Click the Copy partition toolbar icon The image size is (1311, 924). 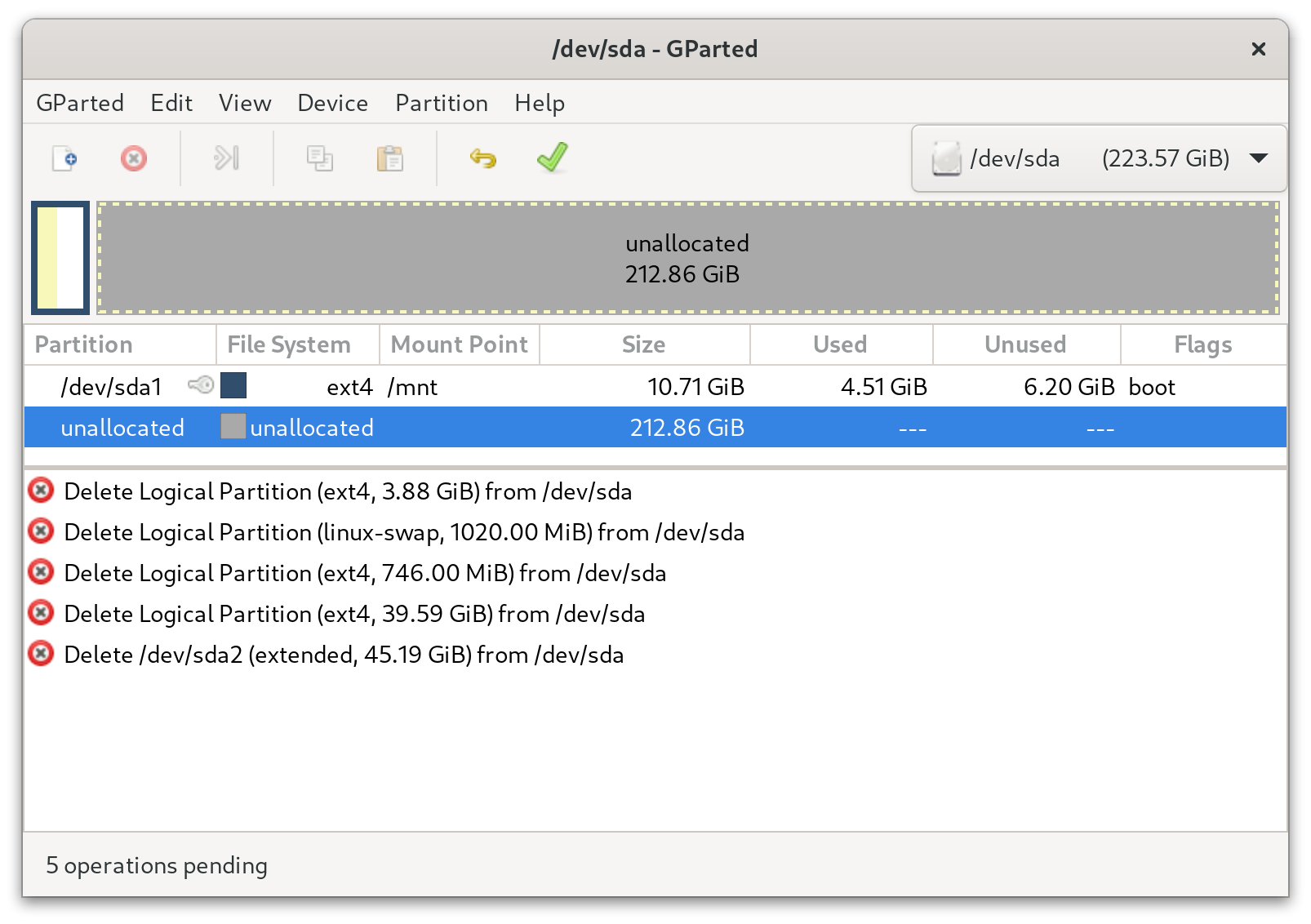click(x=319, y=158)
